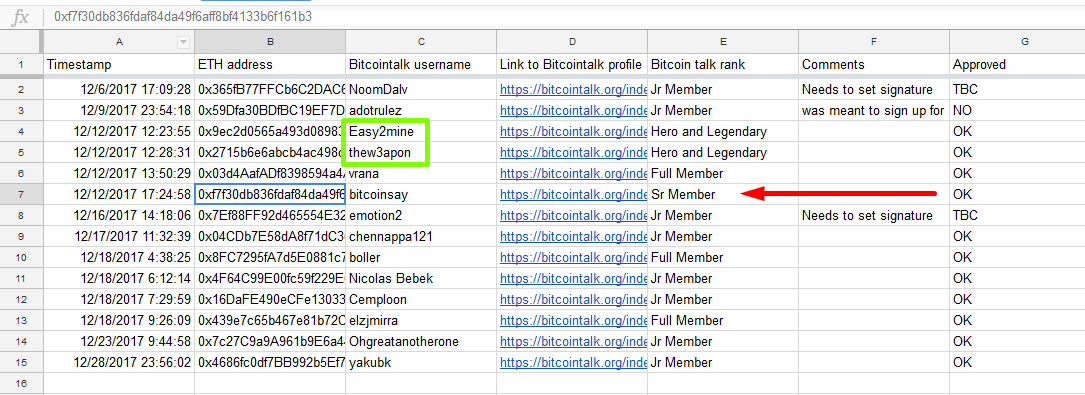This screenshot has width=1085, height=395.
Task: Select column F header
Action: click(874, 42)
